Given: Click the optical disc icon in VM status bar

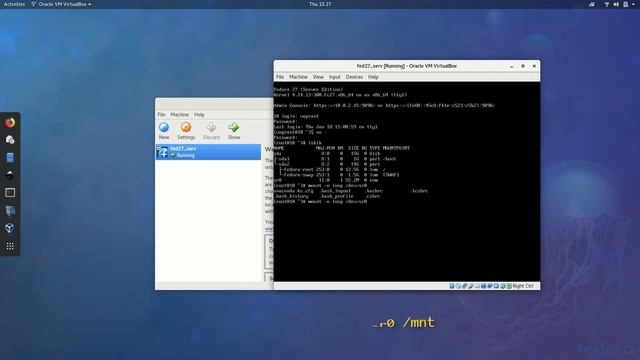Looking at the screenshot, I should click(458, 286).
